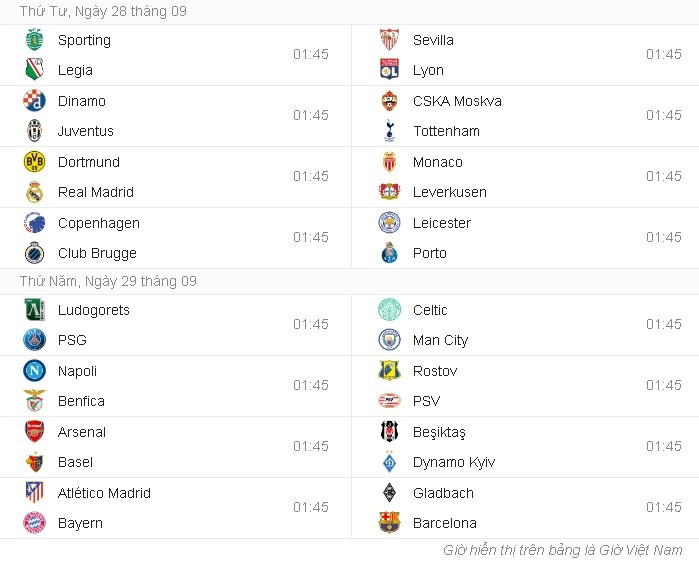Click the Thứ Tư, Ngày 28 tháng 09 header
Screen dimensions: 699x565
tap(103, 11)
